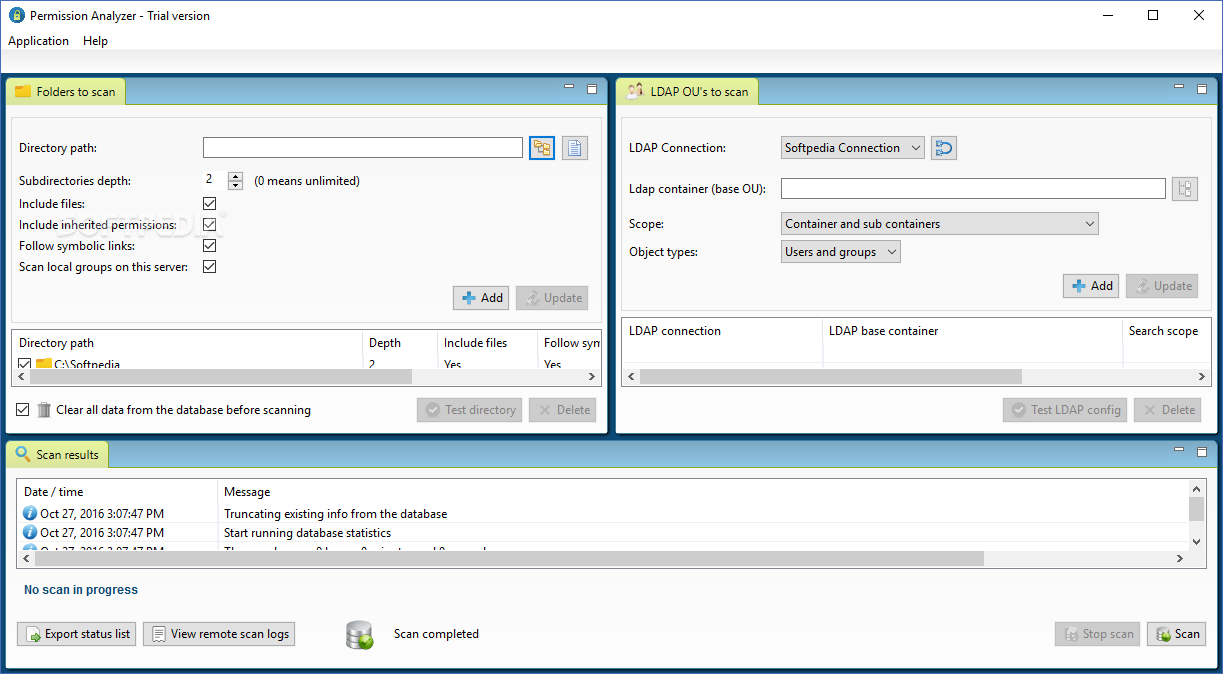This screenshot has height=674, width=1223.
Task: Start a scan with the Scan button
Action: click(x=1176, y=634)
